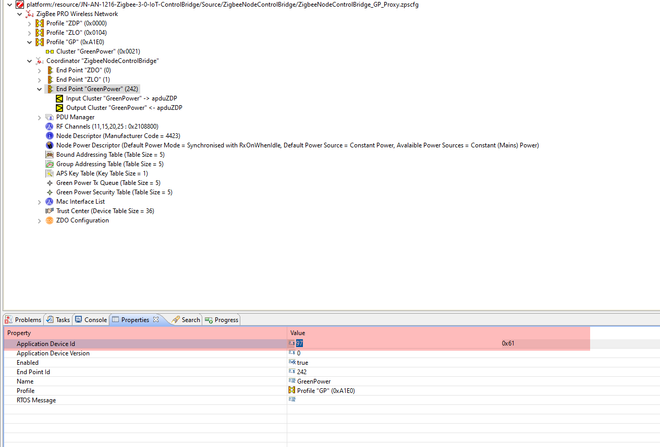Expand Profile "ZDP" (0x0000) node
Viewport: 660px width, 447px height.
click(29, 24)
